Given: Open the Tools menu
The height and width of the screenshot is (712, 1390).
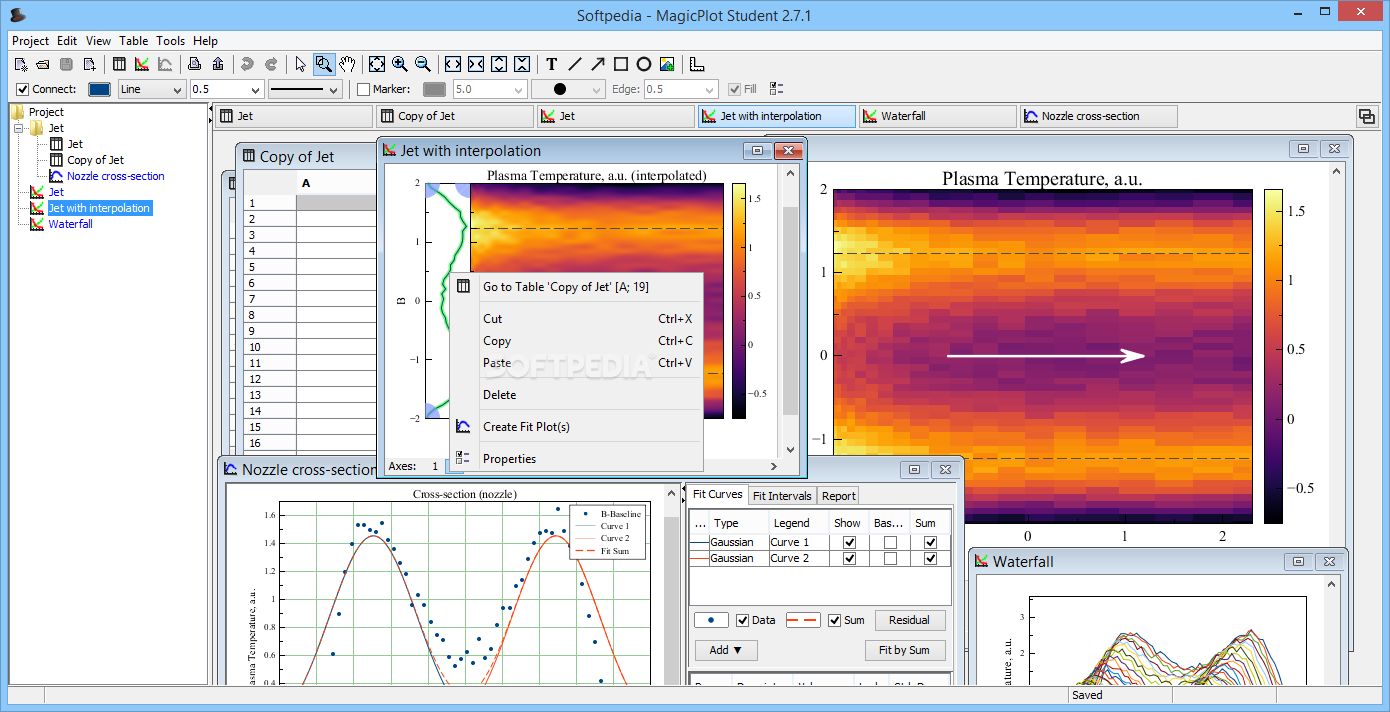Looking at the screenshot, I should pyautogui.click(x=170, y=41).
